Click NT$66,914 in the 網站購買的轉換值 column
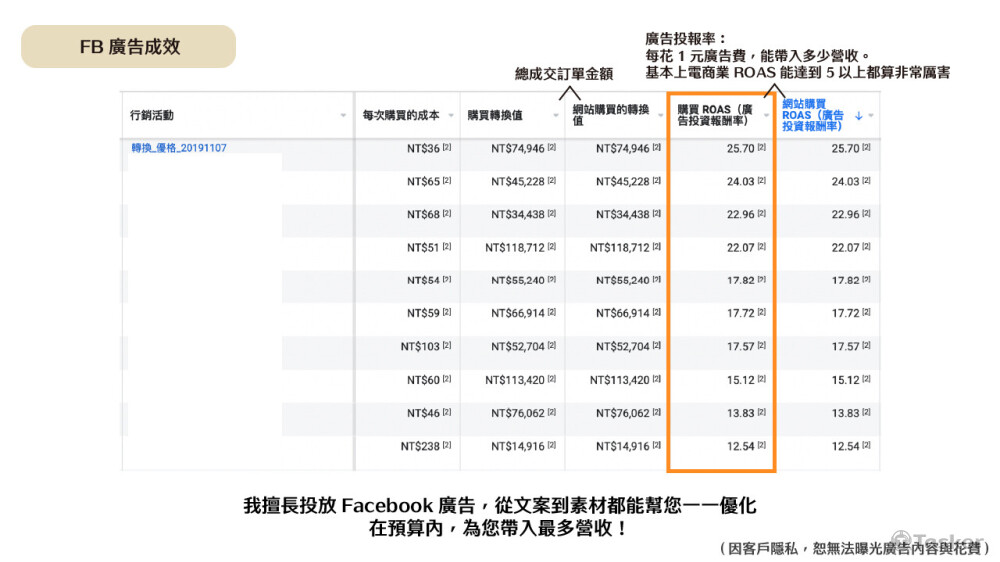This screenshot has height=562, width=1000. click(x=622, y=314)
